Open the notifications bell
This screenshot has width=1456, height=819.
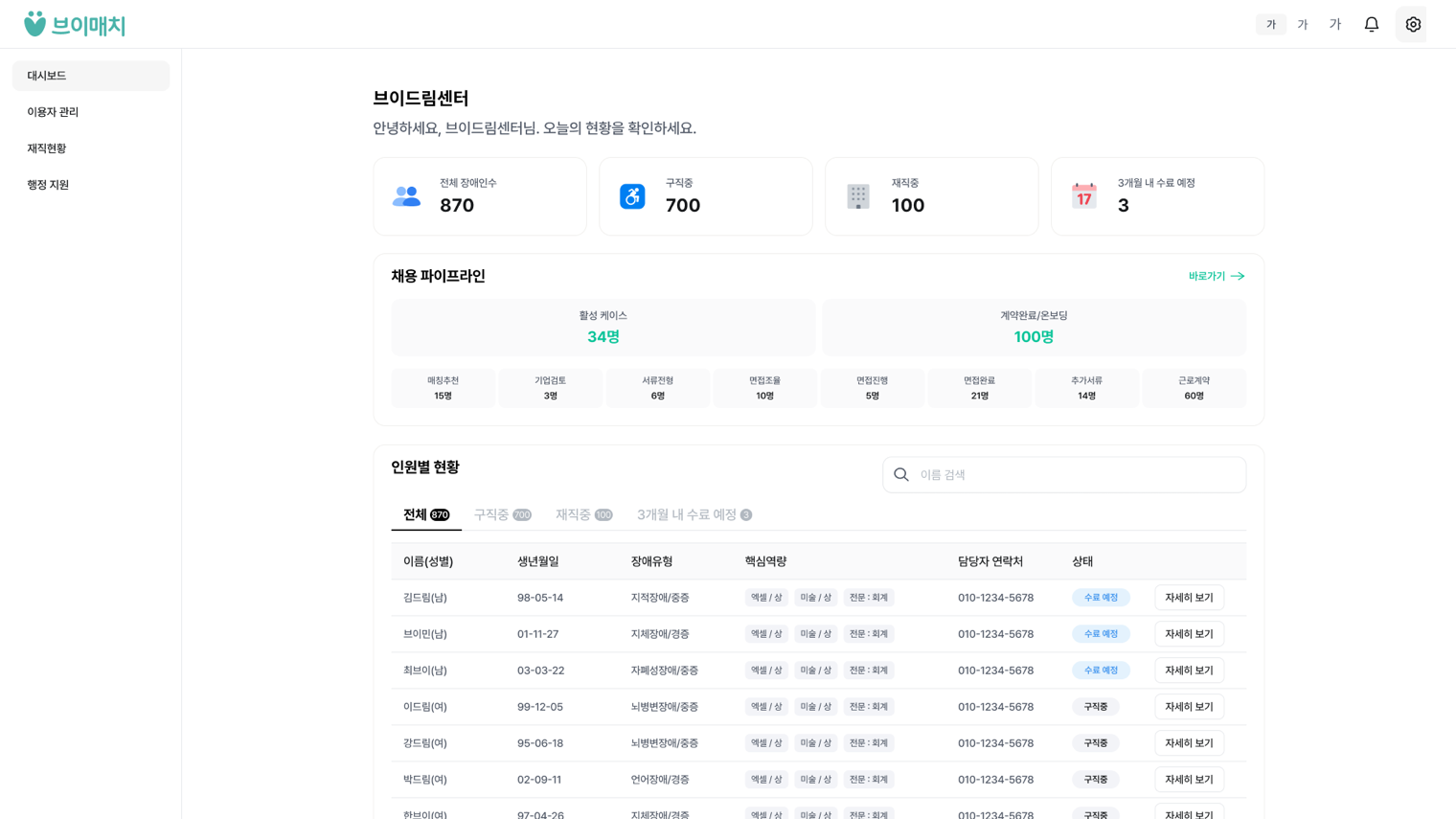click(1372, 24)
